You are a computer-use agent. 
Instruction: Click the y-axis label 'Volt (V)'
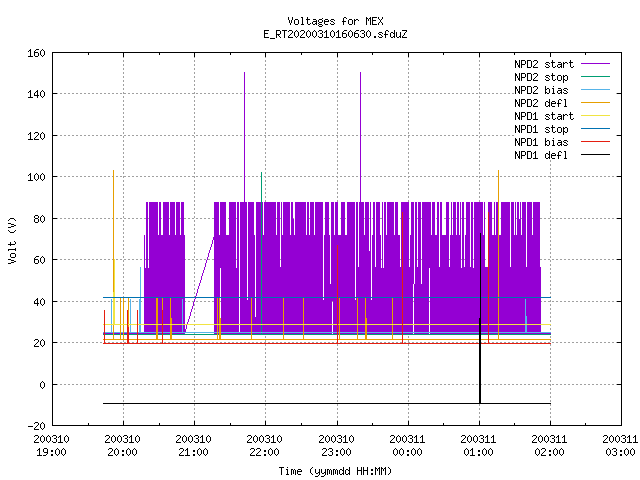click(13, 240)
